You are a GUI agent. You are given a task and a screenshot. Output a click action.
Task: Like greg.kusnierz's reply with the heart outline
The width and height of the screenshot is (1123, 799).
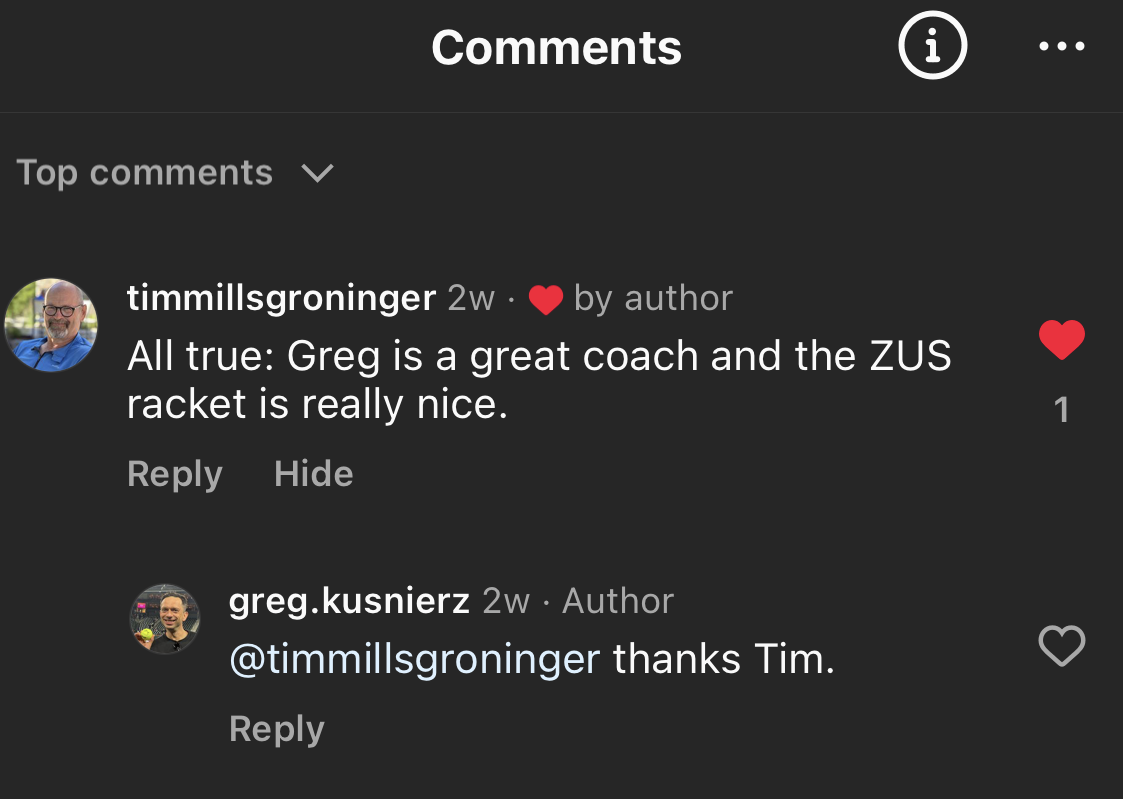click(x=1061, y=646)
